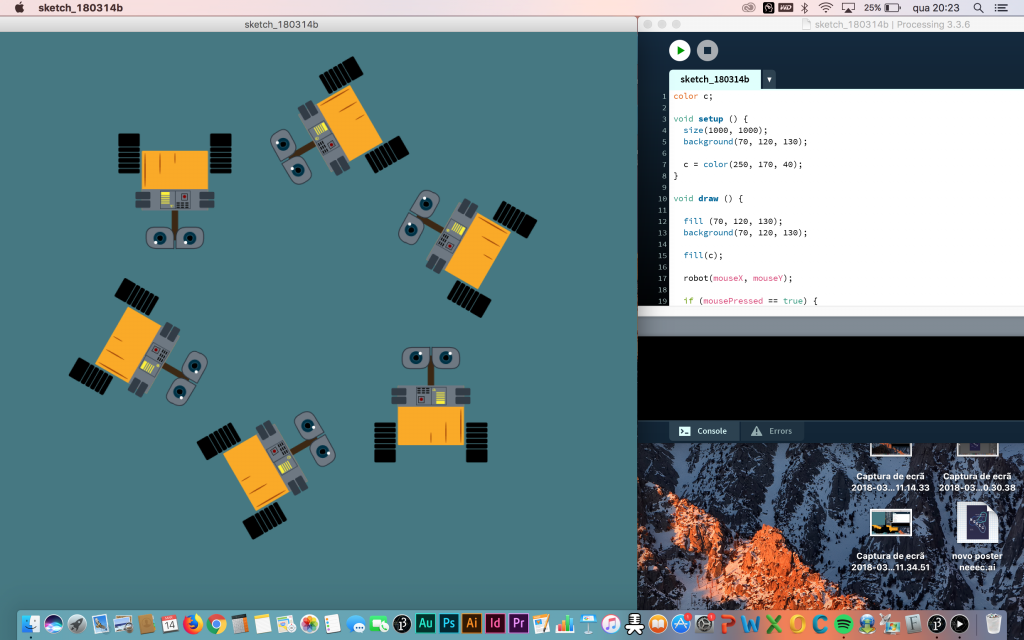Launch Microsoft Word from the Dock
The width and height of the screenshot is (1024, 640).
(751, 624)
